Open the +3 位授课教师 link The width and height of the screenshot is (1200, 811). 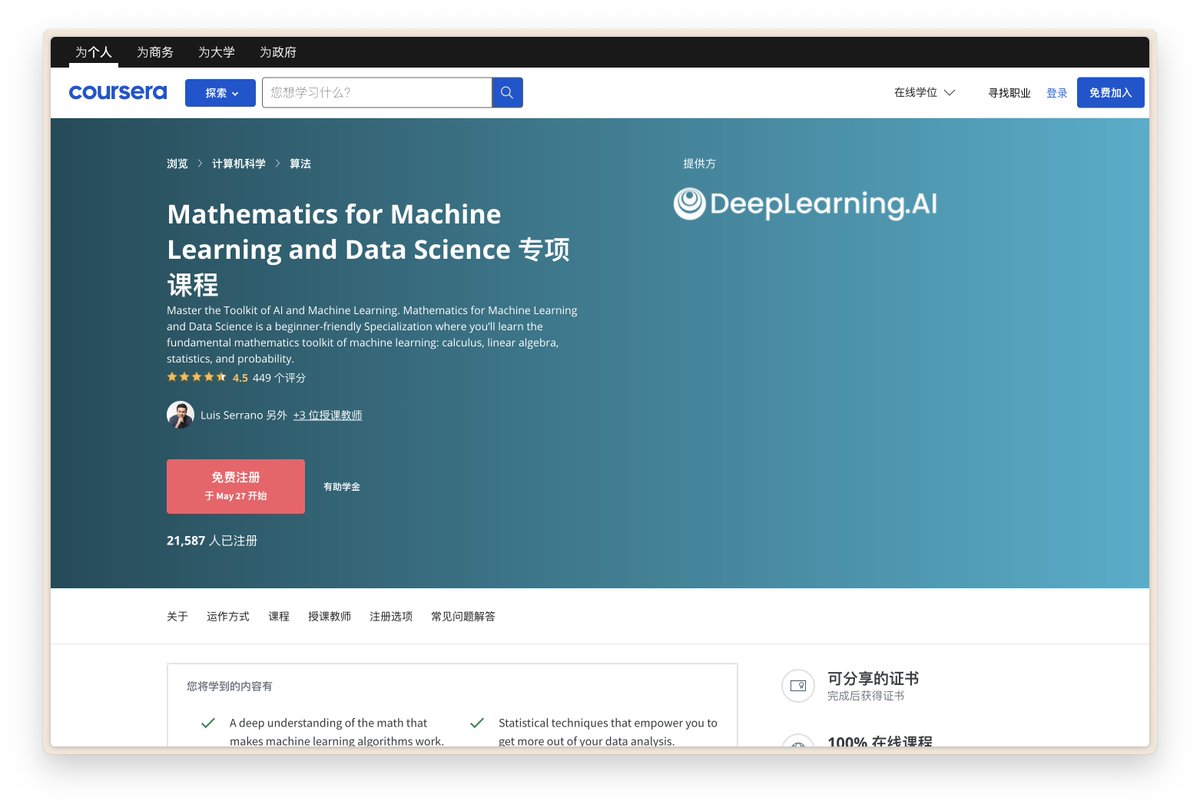(x=328, y=415)
